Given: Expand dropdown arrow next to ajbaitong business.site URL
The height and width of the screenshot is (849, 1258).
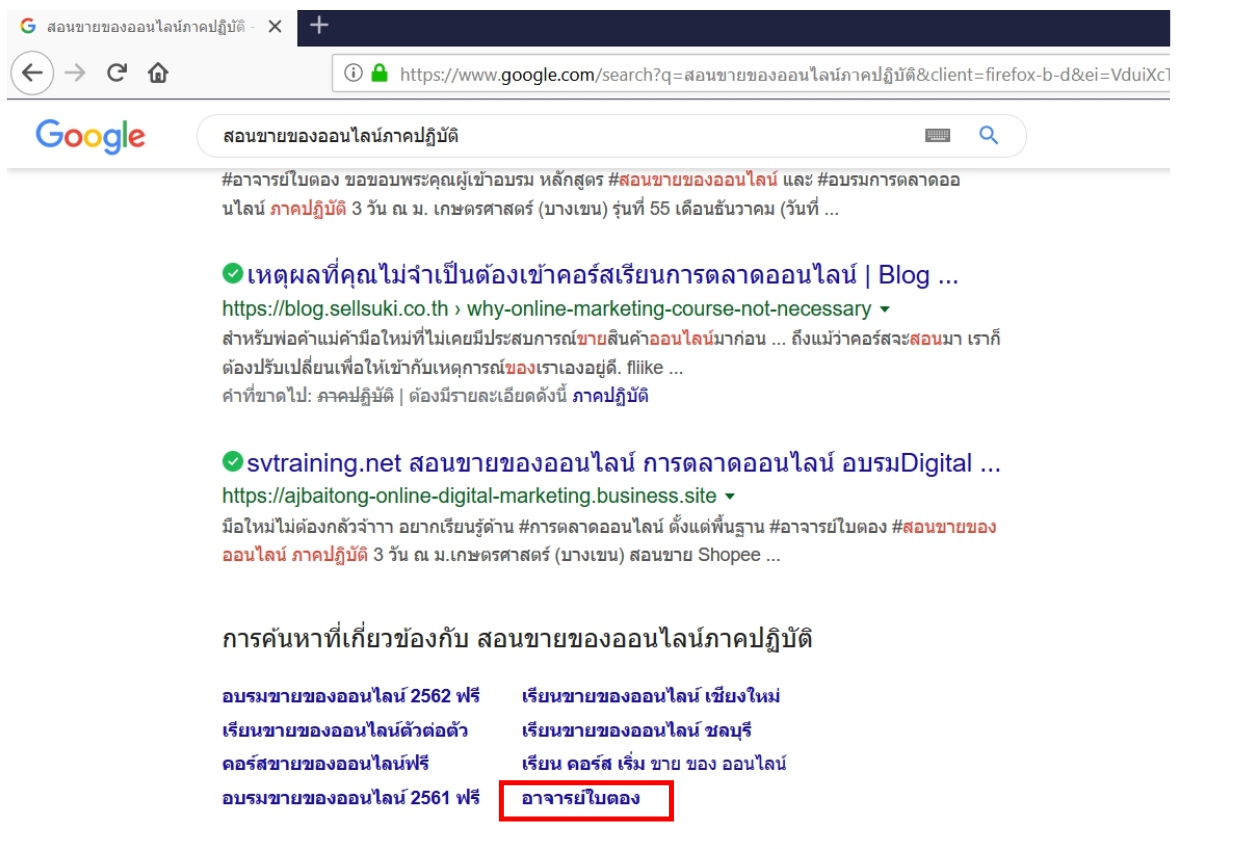Looking at the screenshot, I should 730,496.
